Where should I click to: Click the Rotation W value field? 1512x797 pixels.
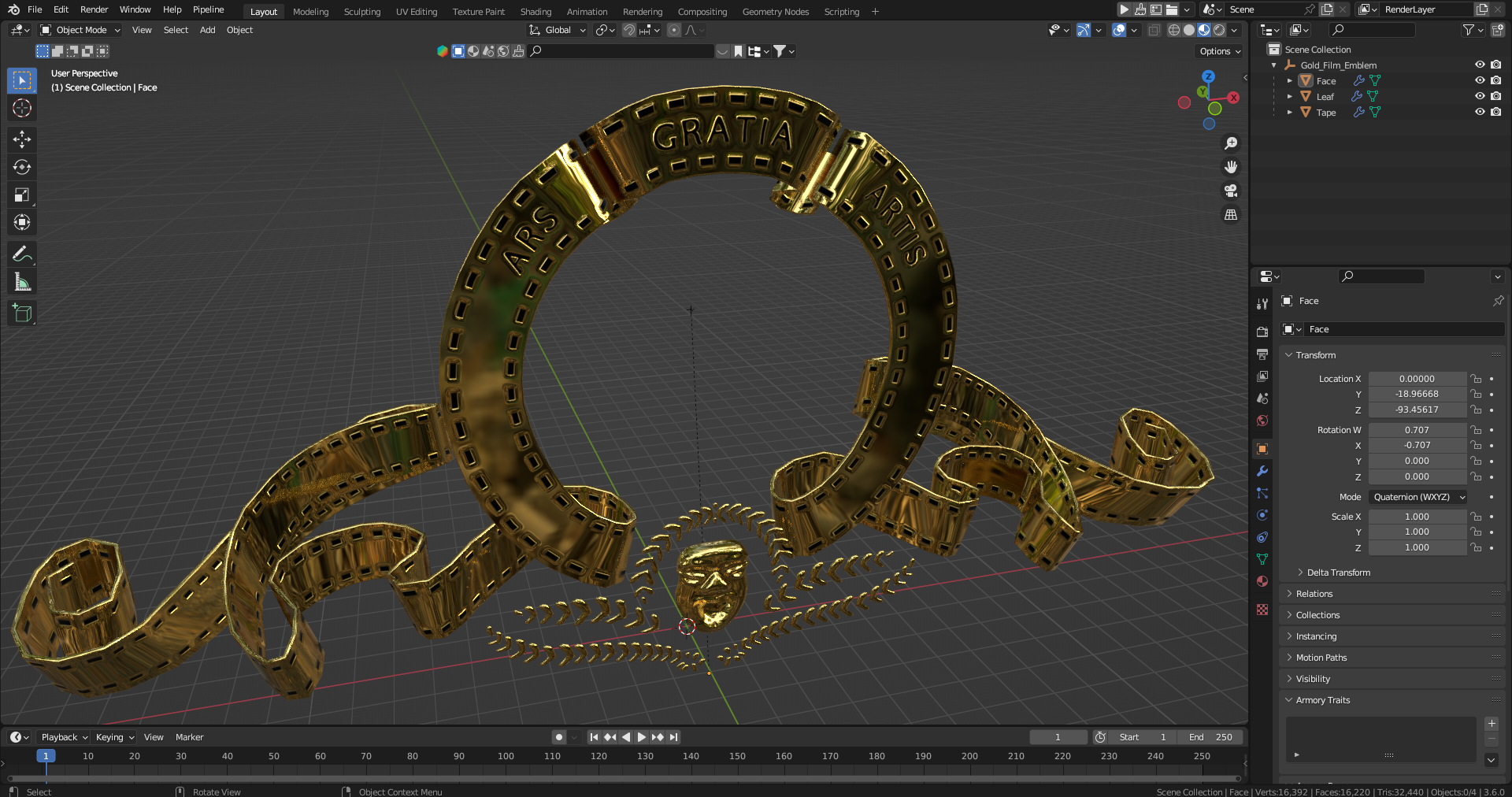point(1417,430)
